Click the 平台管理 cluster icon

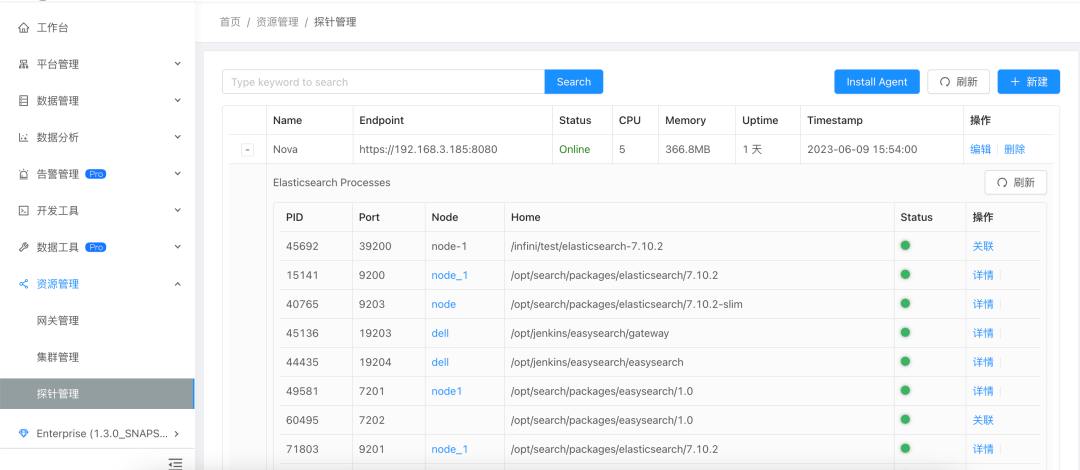tap(23, 65)
